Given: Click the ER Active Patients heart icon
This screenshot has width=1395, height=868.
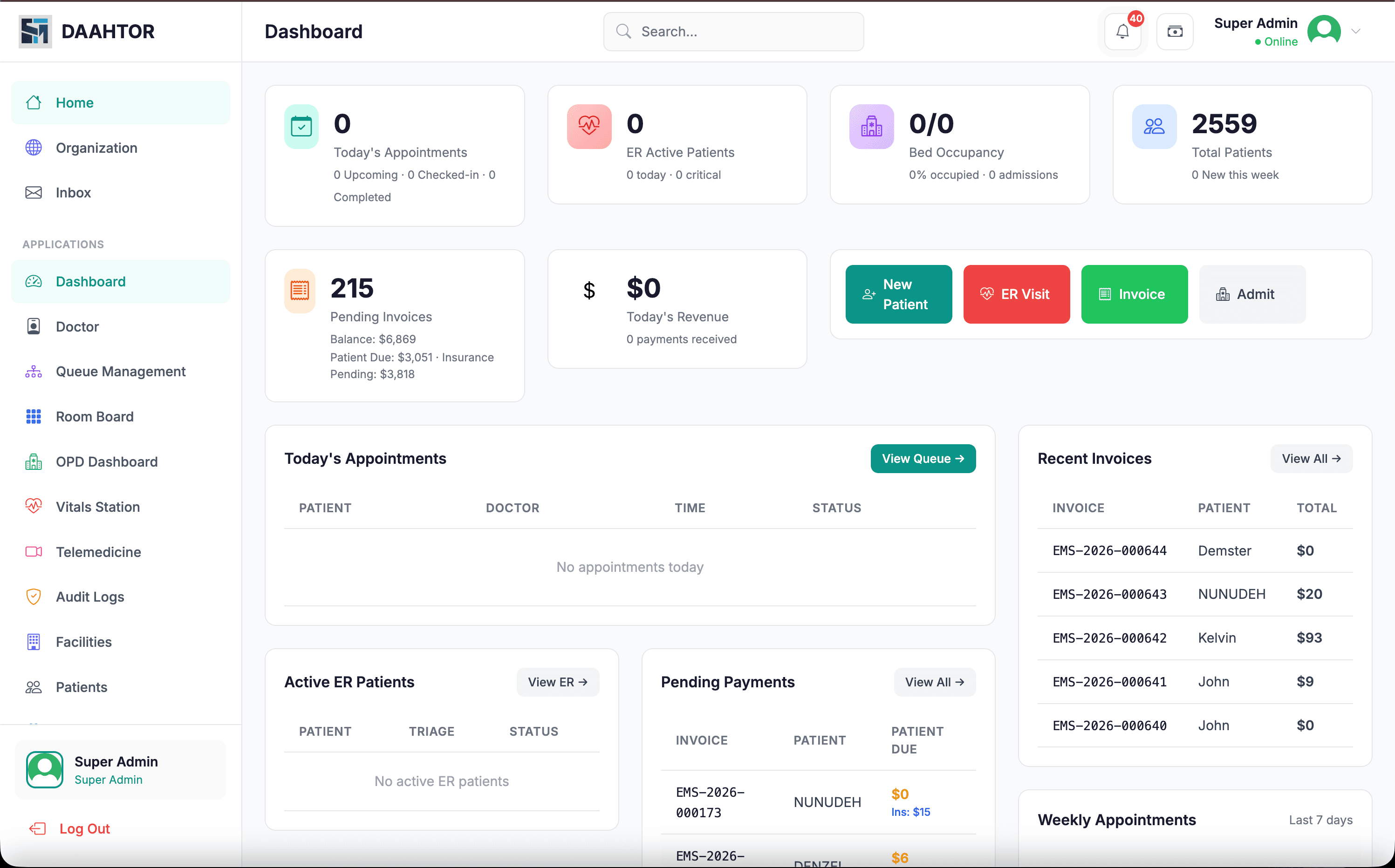Looking at the screenshot, I should (x=588, y=127).
